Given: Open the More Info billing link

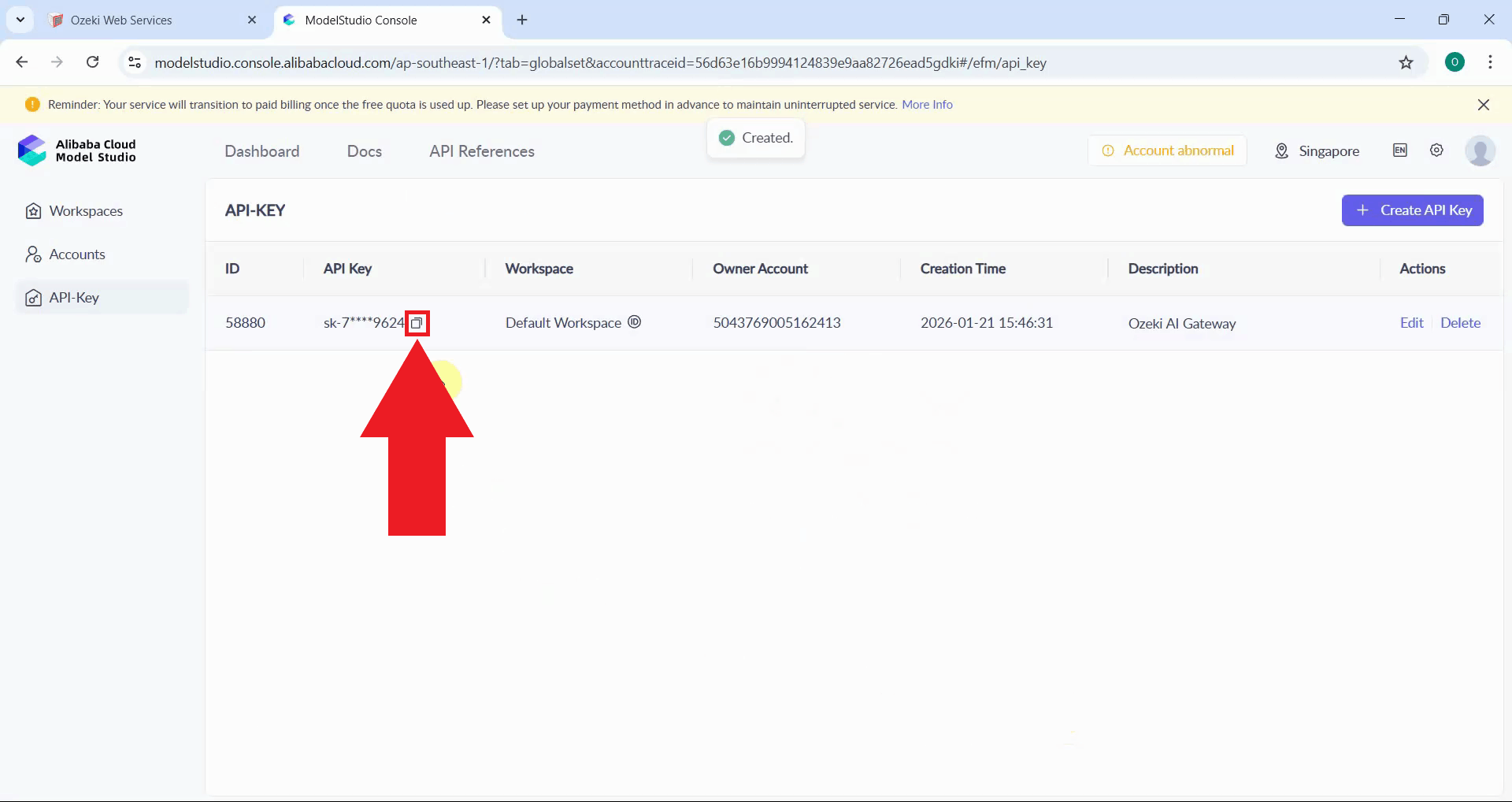Looking at the screenshot, I should [x=927, y=104].
